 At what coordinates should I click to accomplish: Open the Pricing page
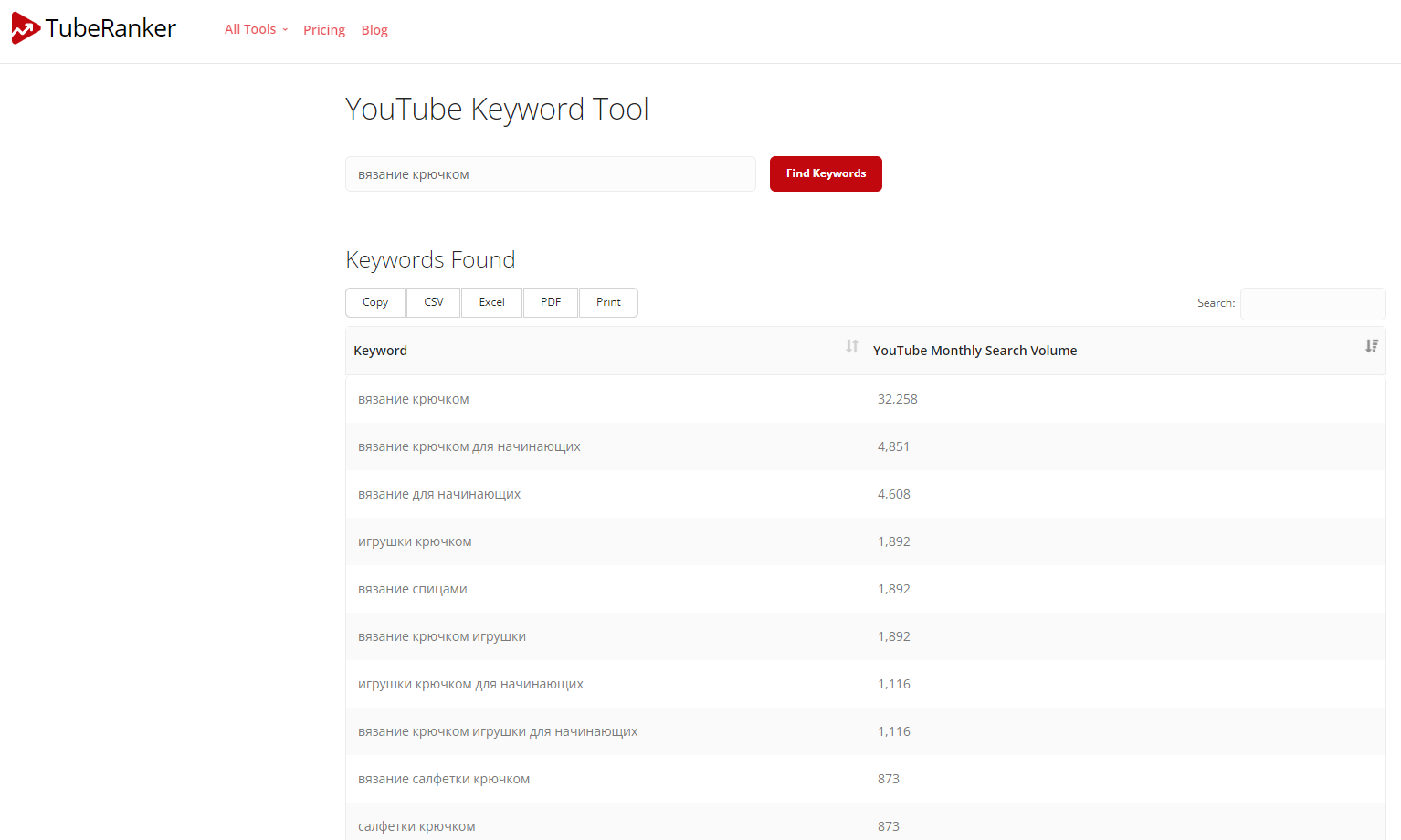coord(324,30)
